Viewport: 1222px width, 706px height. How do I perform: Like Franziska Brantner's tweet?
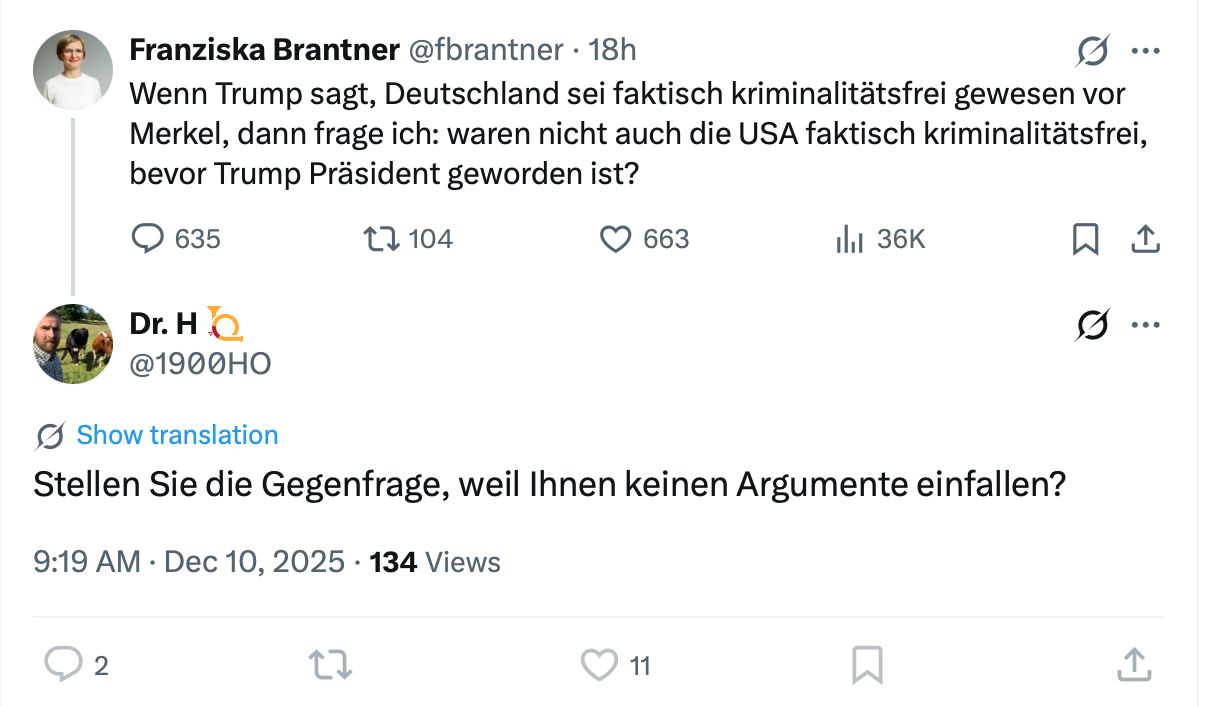coord(615,239)
